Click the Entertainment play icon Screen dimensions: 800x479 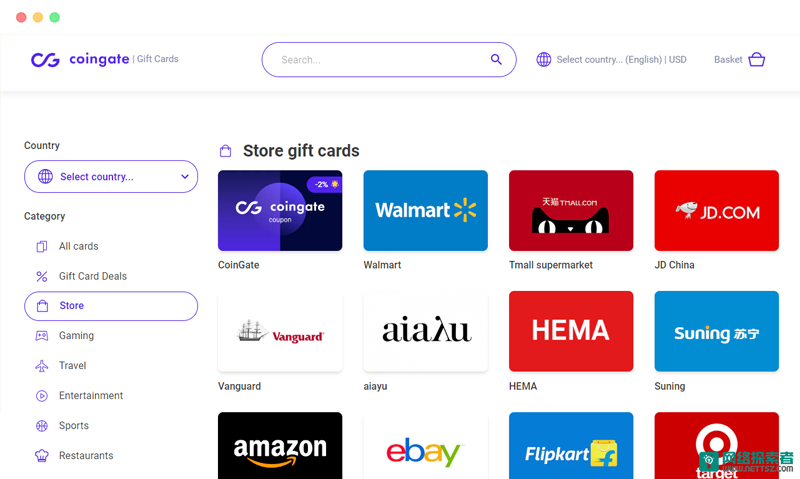click(42, 396)
